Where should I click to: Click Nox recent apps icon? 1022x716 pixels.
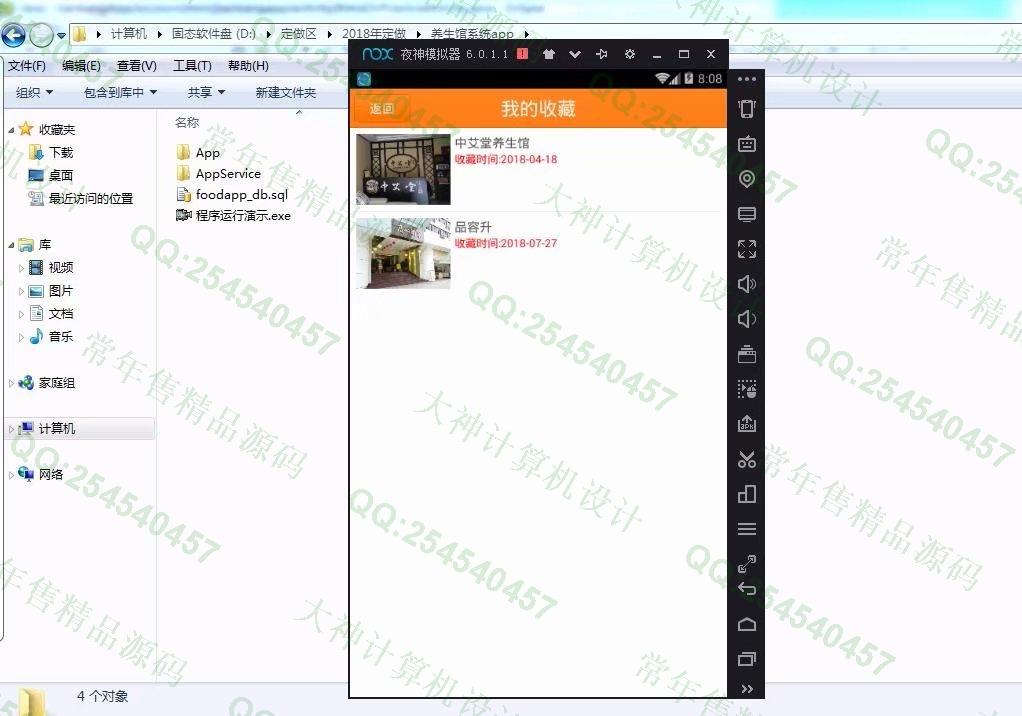pyautogui.click(x=747, y=659)
